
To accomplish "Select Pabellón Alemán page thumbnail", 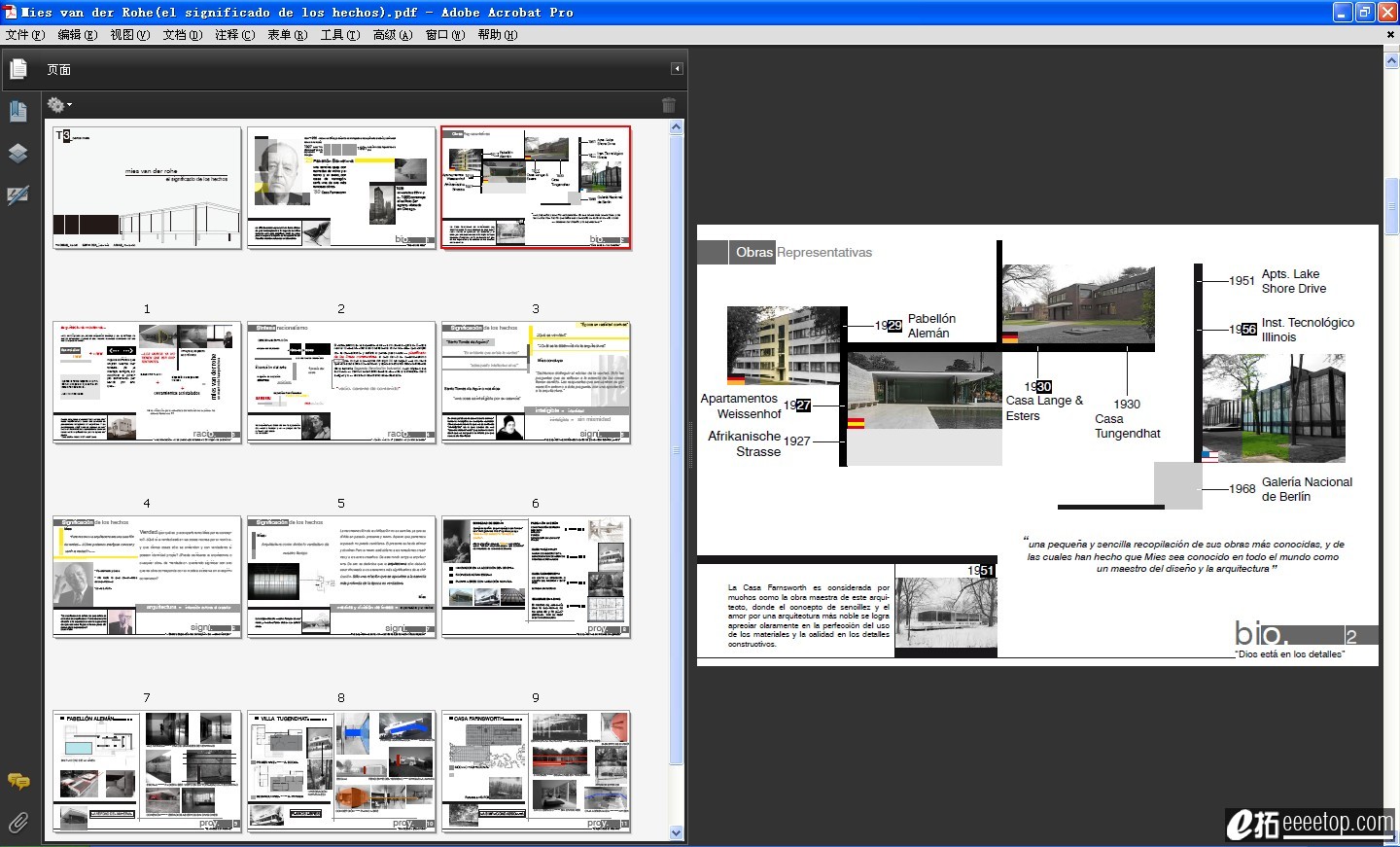I will click(147, 771).
